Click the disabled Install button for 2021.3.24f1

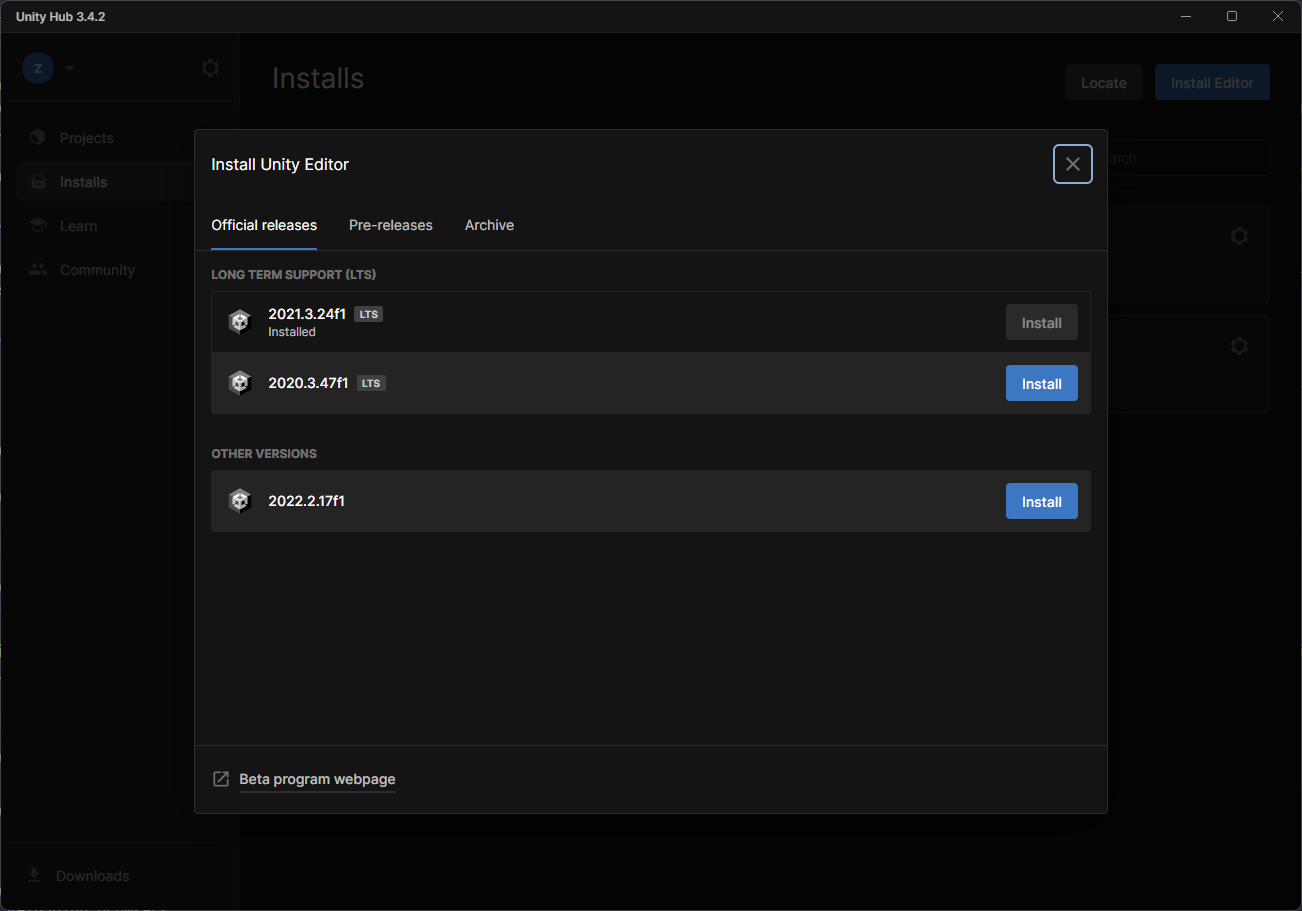pyautogui.click(x=1041, y=322)
